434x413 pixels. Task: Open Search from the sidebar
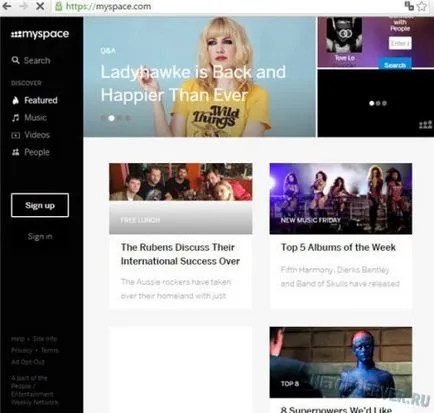(x=37, y=60)
